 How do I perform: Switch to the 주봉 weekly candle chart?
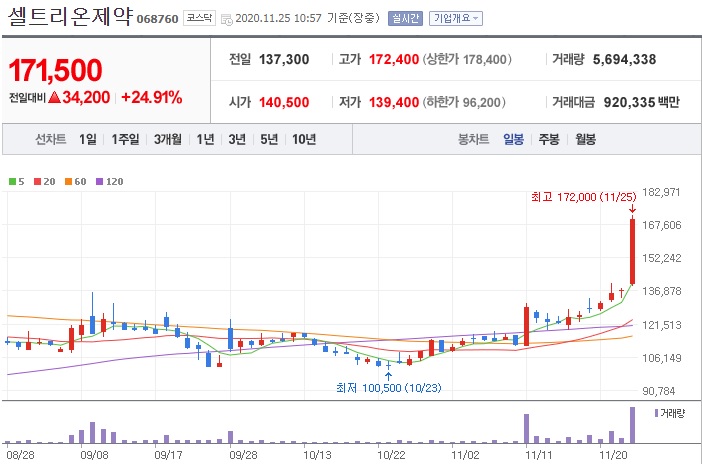coord(549,139)
